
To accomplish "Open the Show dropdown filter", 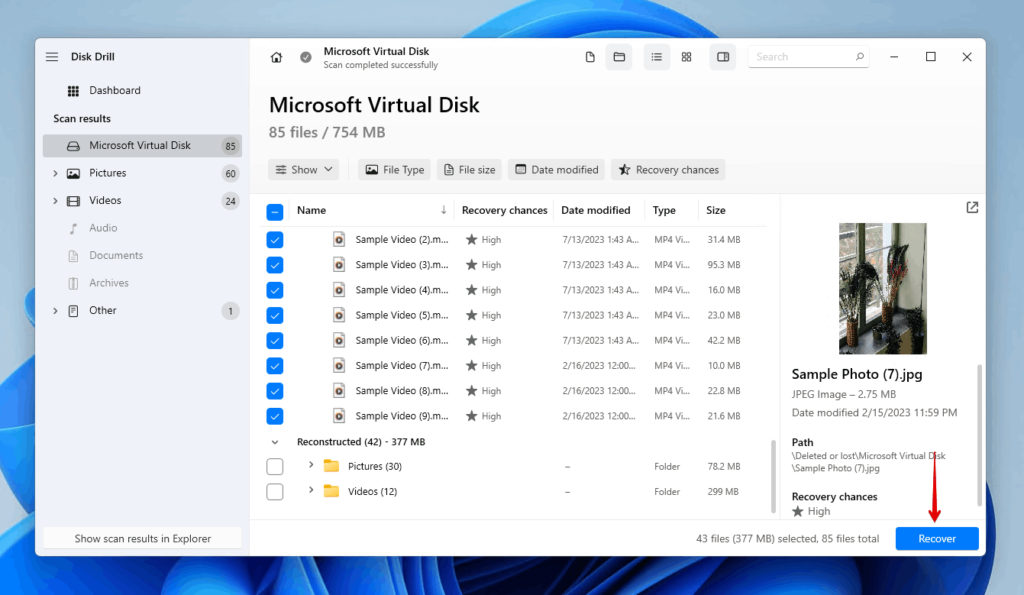I will (303, 169).
